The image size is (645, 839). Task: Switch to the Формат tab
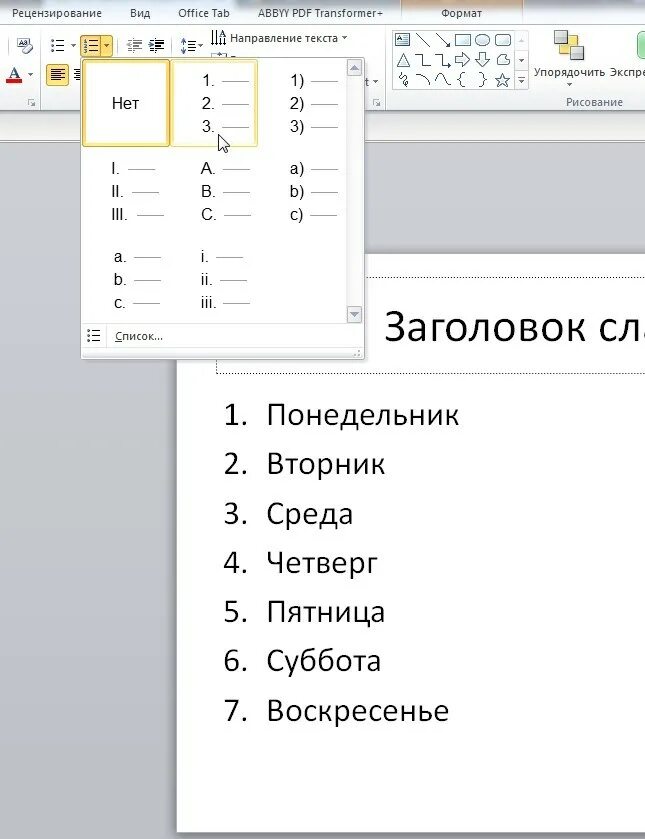(461, 13)
